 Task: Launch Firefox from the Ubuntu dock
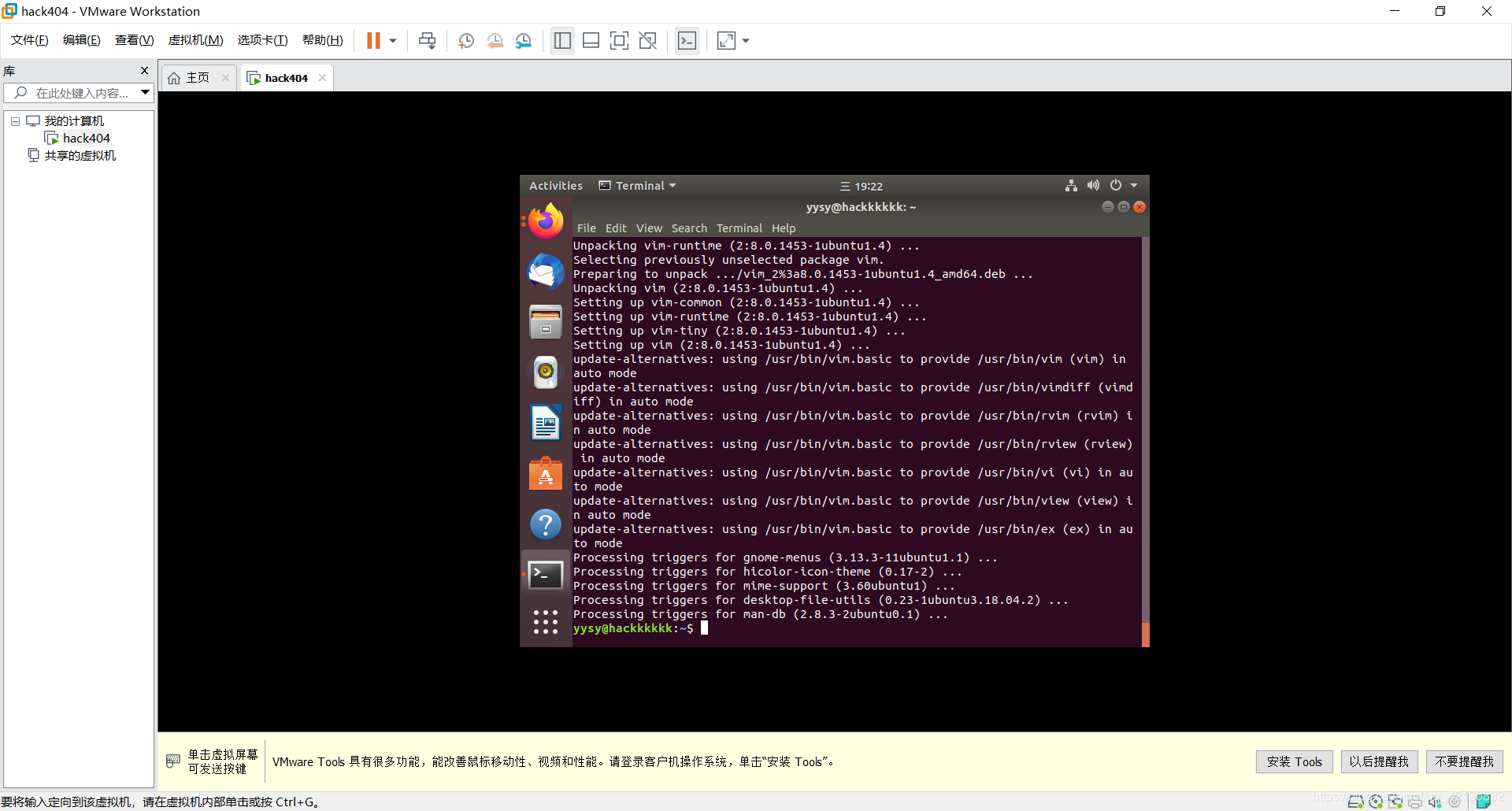coord(546,221)
